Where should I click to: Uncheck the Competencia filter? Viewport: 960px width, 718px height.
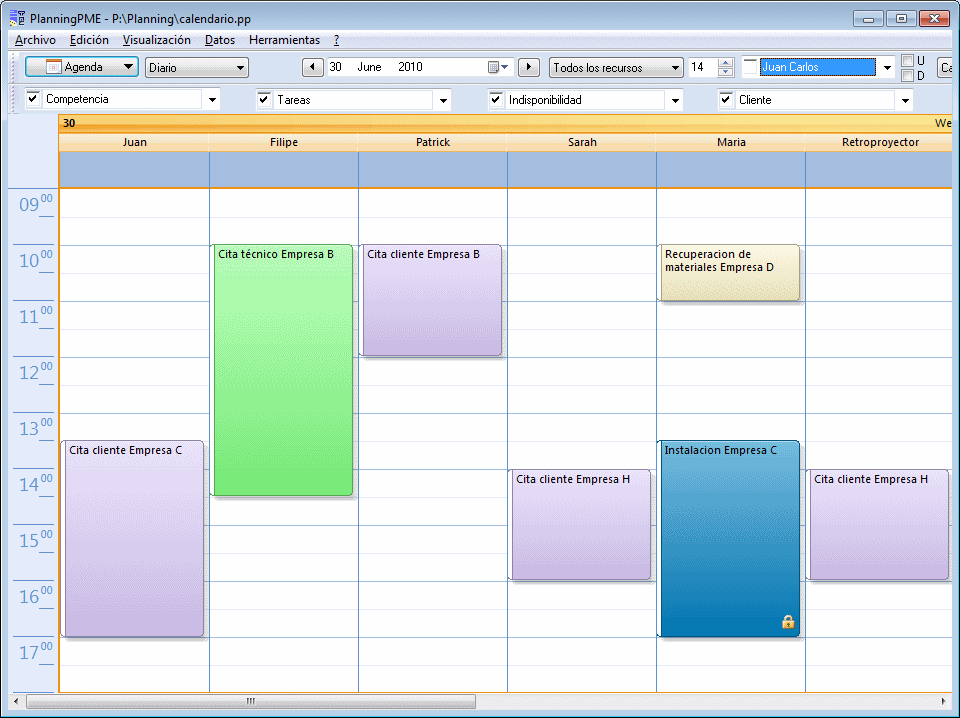pos(34,100)
